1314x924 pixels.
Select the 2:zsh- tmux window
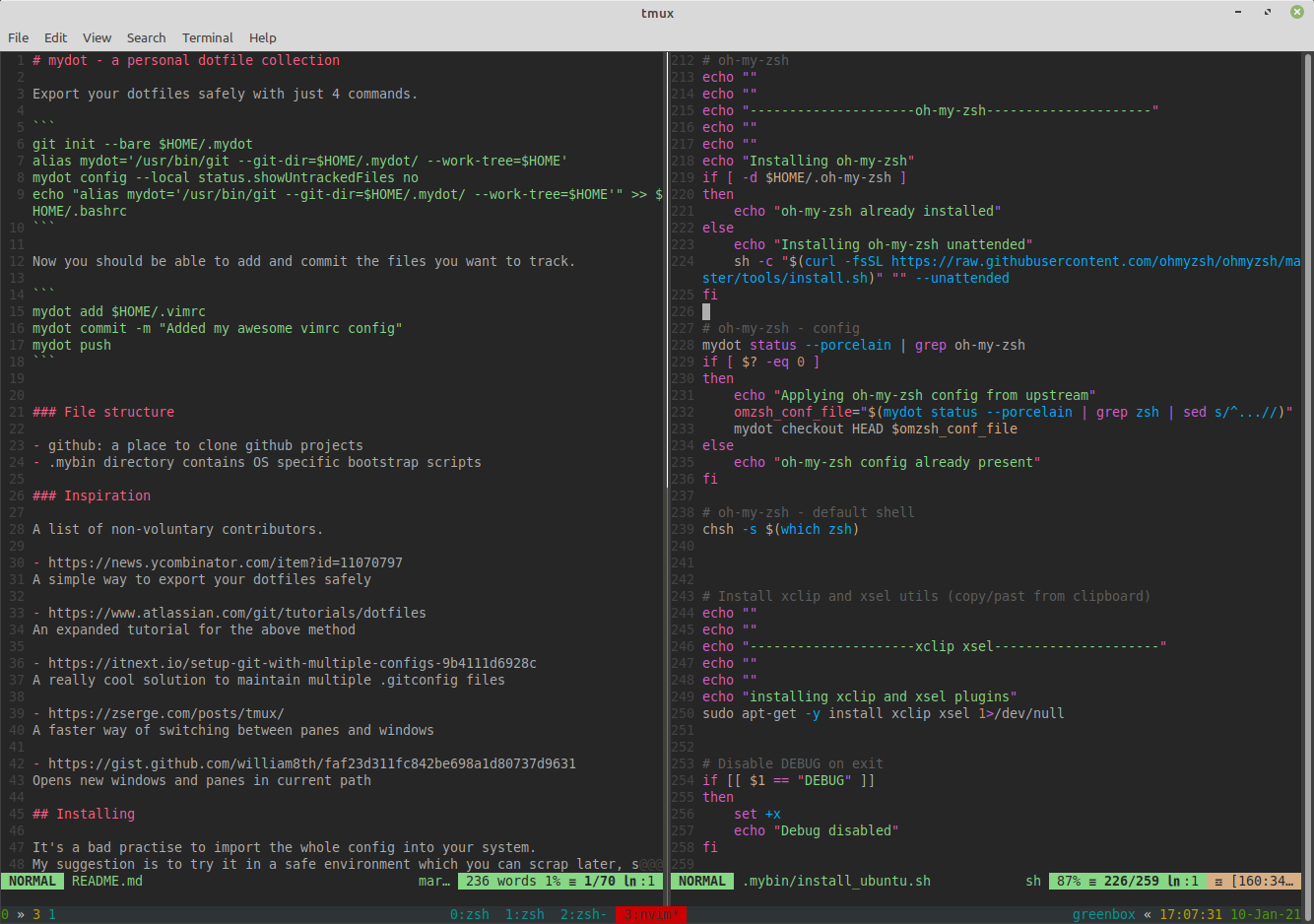(x=583, y=914)
